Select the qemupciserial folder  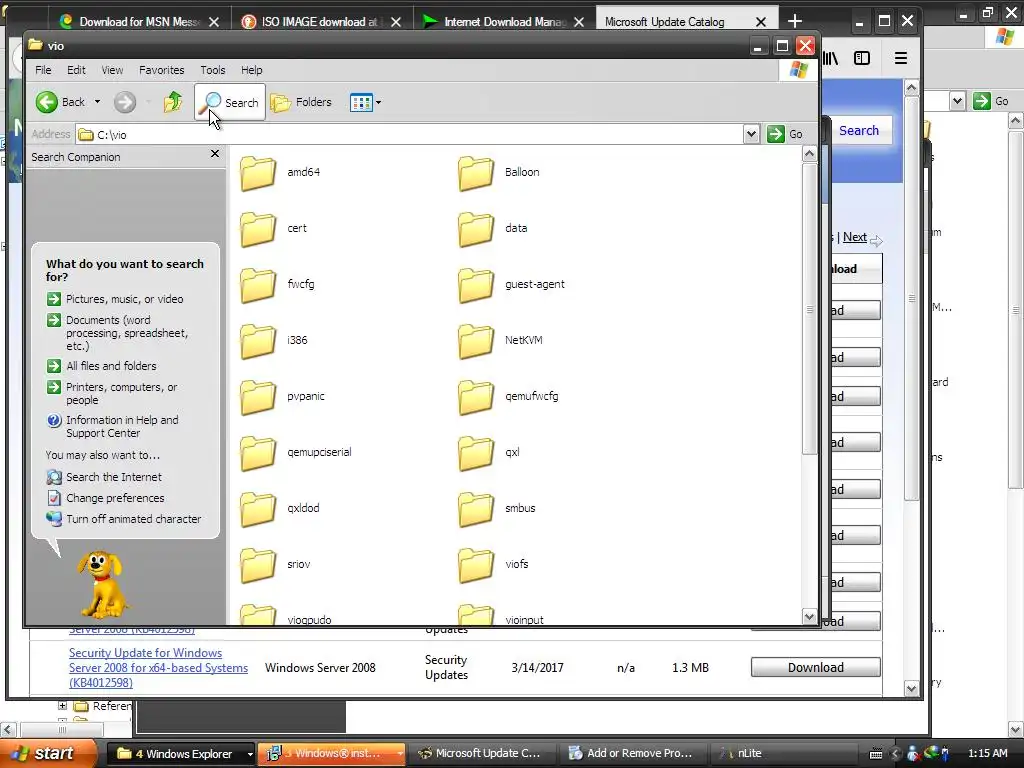pyautogui.click(x=296, y=453)
